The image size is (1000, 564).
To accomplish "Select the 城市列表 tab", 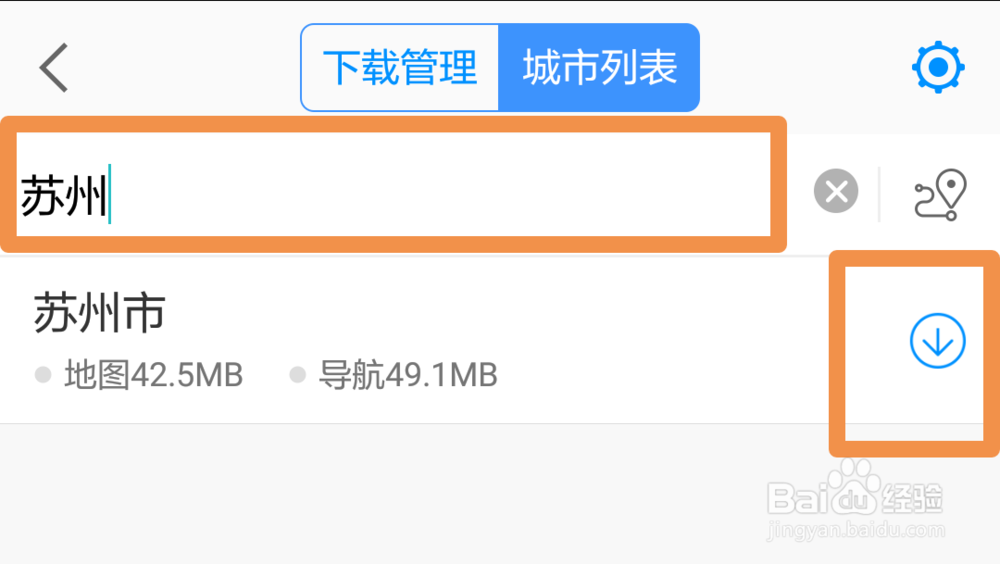I will [599, 68].
